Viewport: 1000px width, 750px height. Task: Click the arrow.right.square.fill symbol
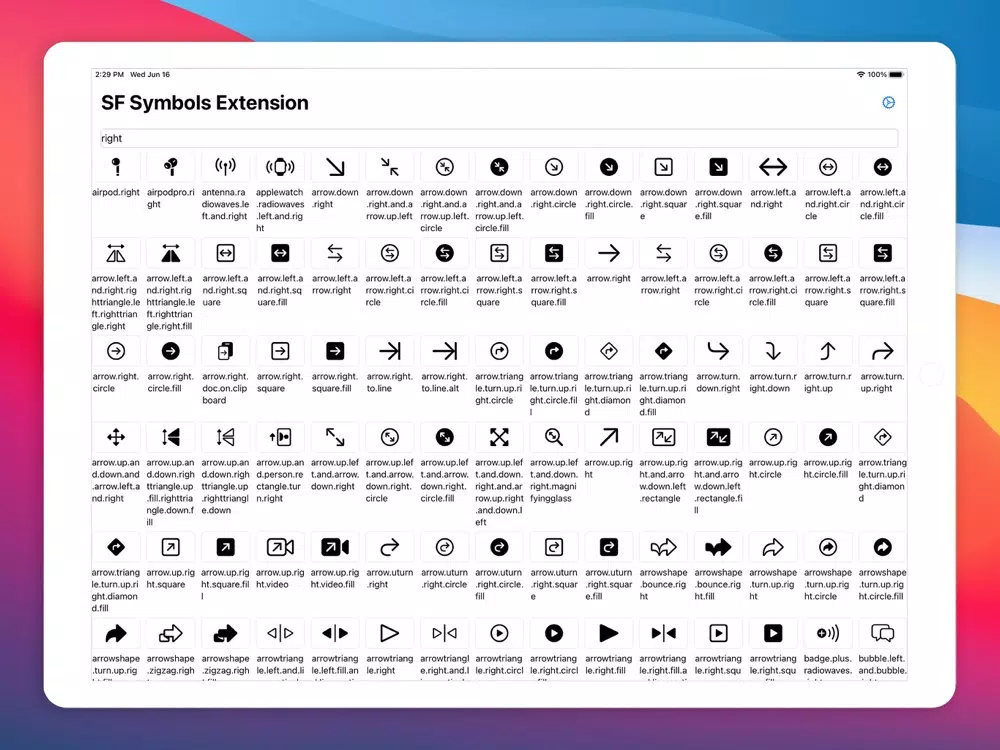(x=335, y=351)
